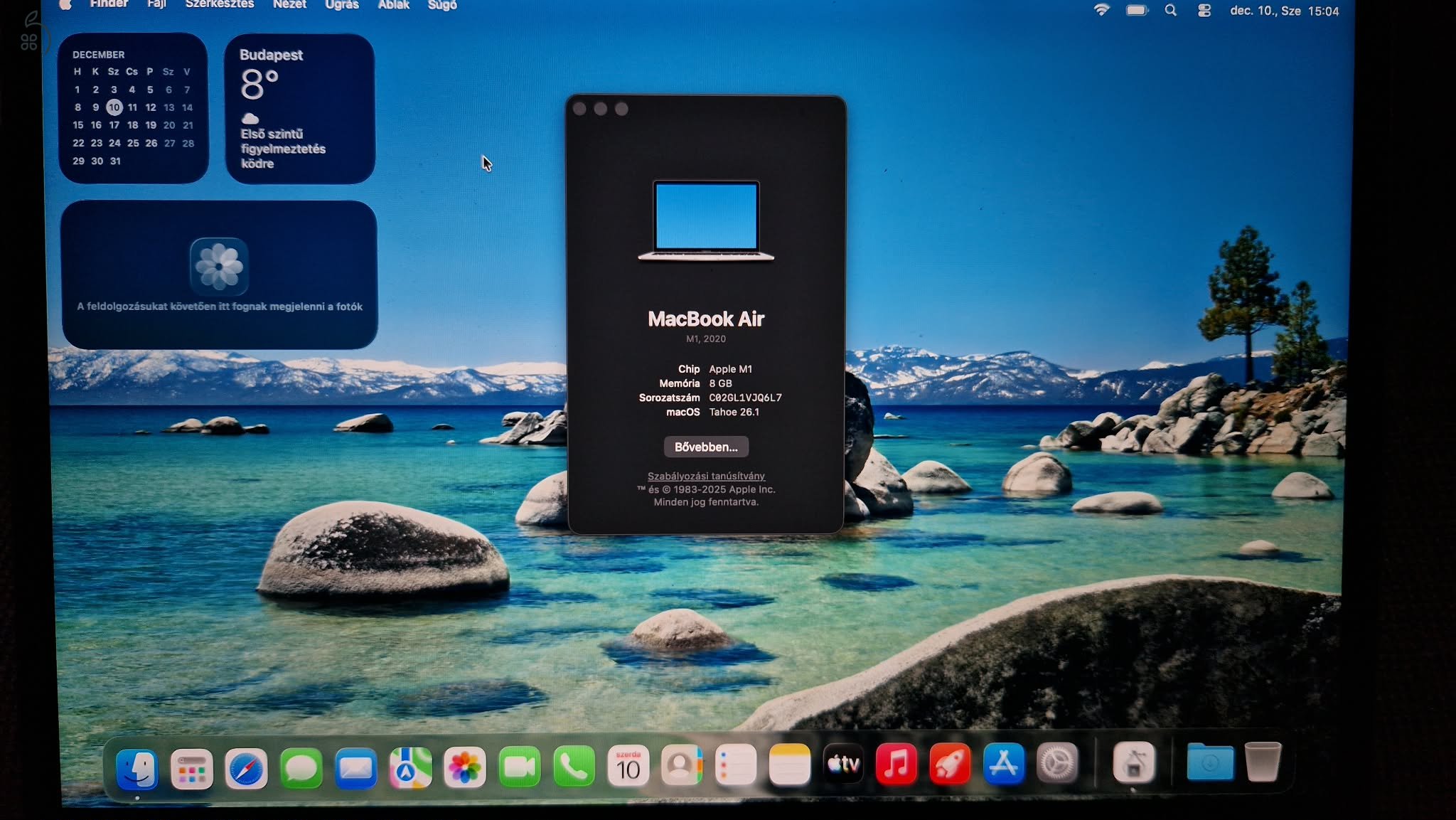
Task: Open Spotlight search in the menu bar
Action: pos(1170,11)
